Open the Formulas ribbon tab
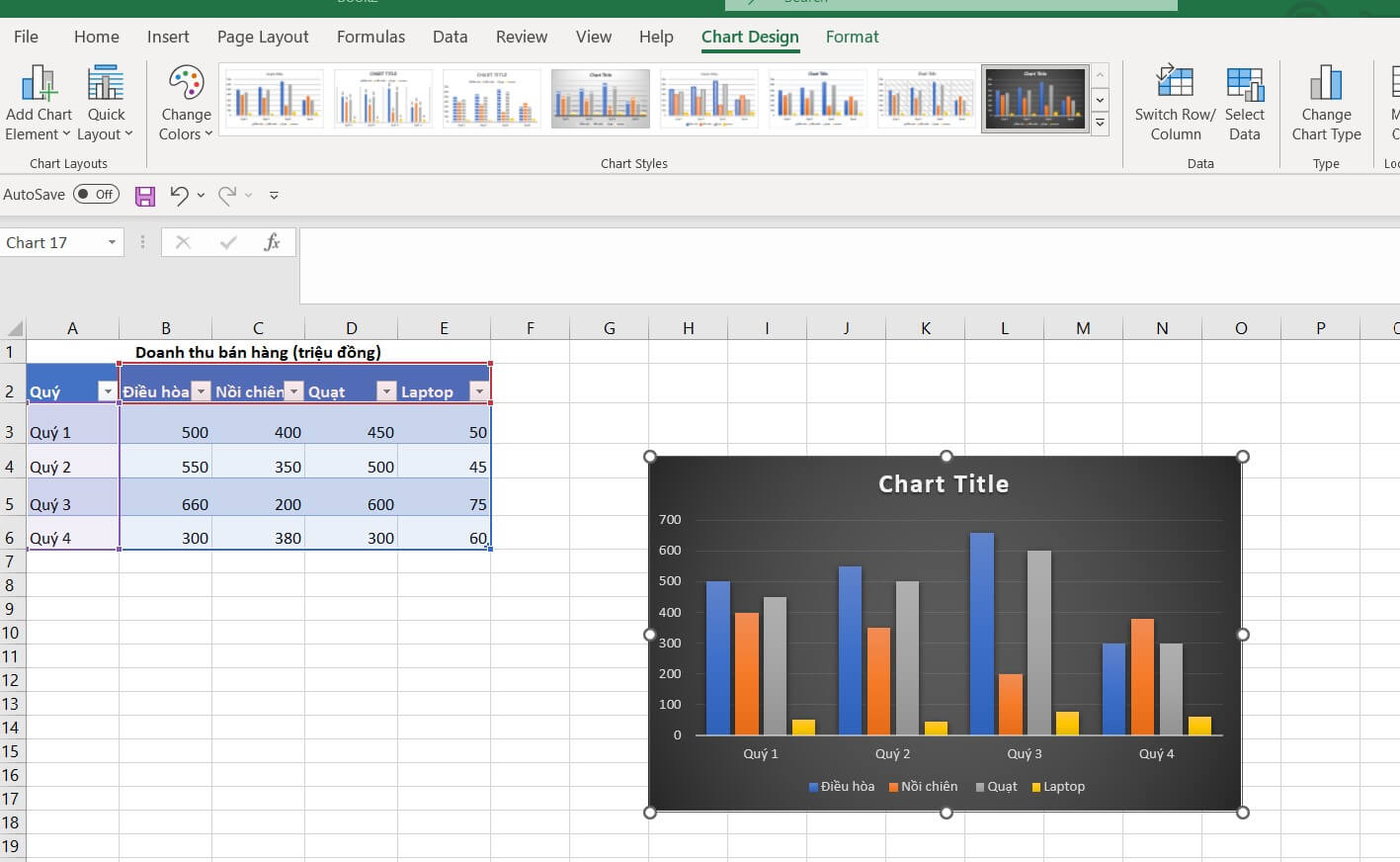The height and width of the screenshot is (862, 1400). click(371, 37)
